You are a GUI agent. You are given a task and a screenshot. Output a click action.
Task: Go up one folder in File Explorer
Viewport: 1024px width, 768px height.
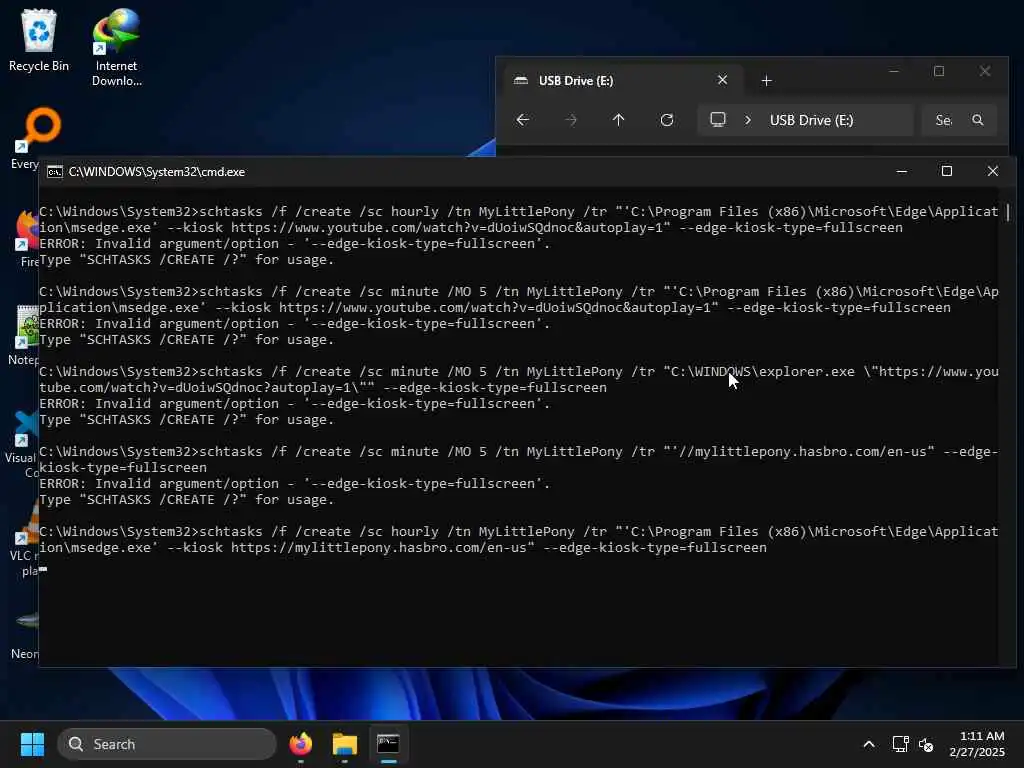tap(618, 120)
